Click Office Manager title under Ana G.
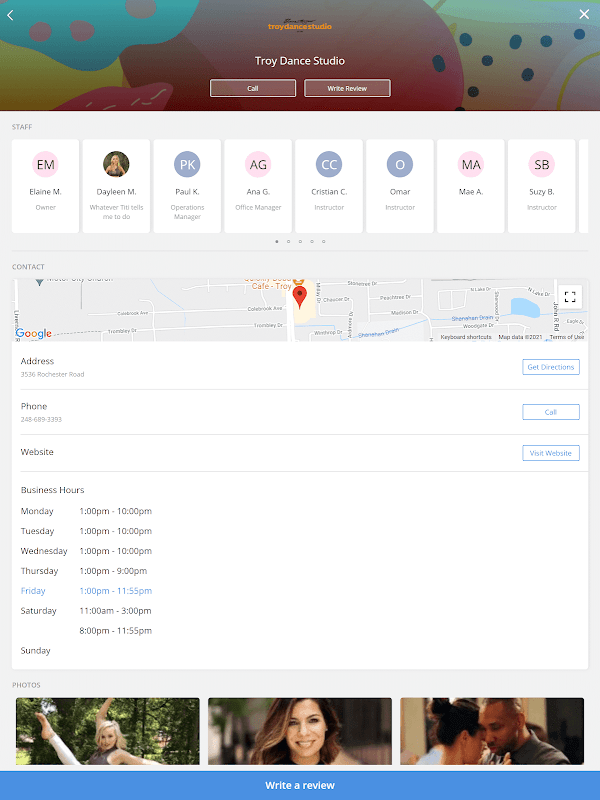 pos(258,208)
